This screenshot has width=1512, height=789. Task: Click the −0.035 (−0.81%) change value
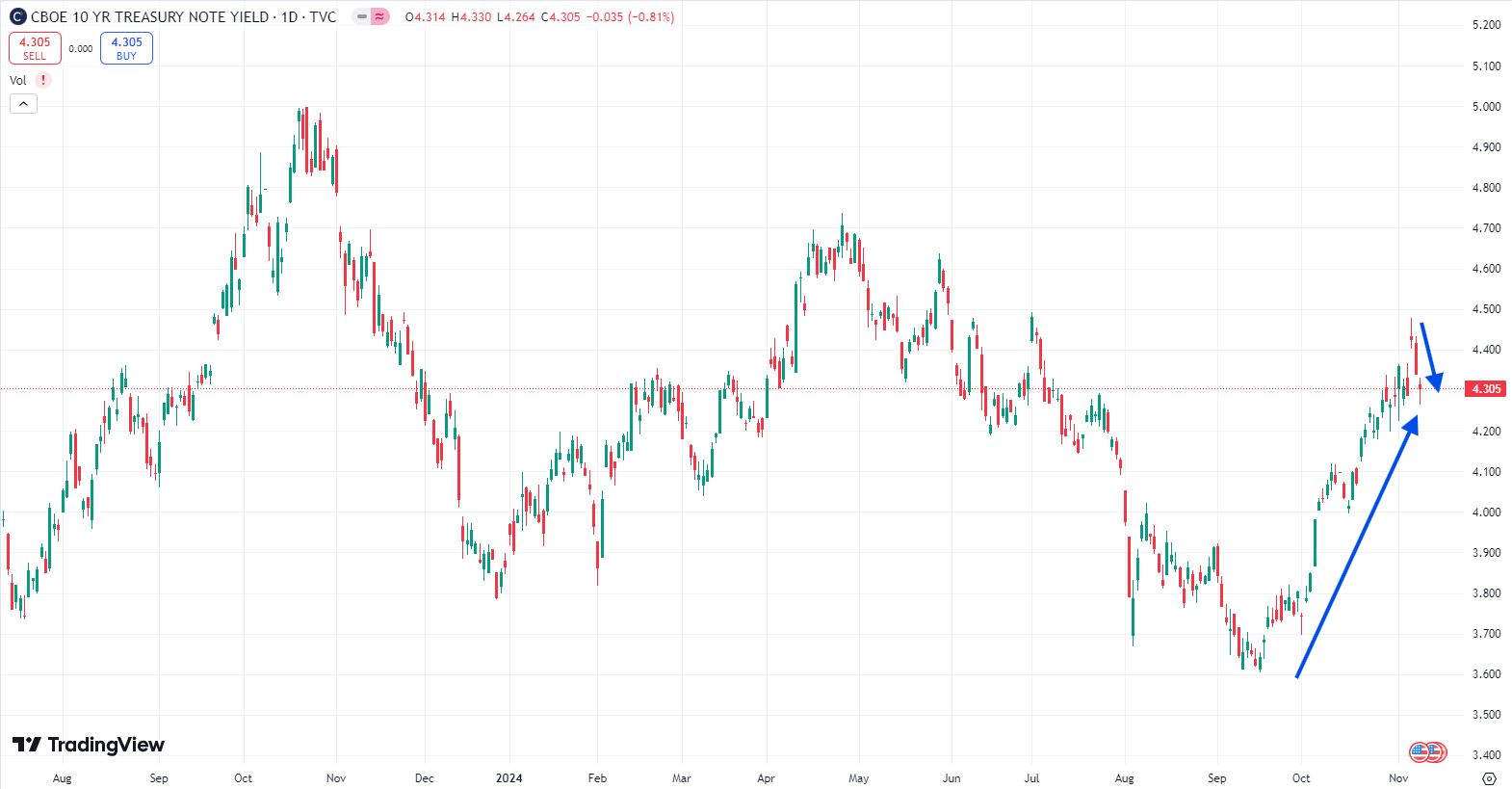[630, 17]
